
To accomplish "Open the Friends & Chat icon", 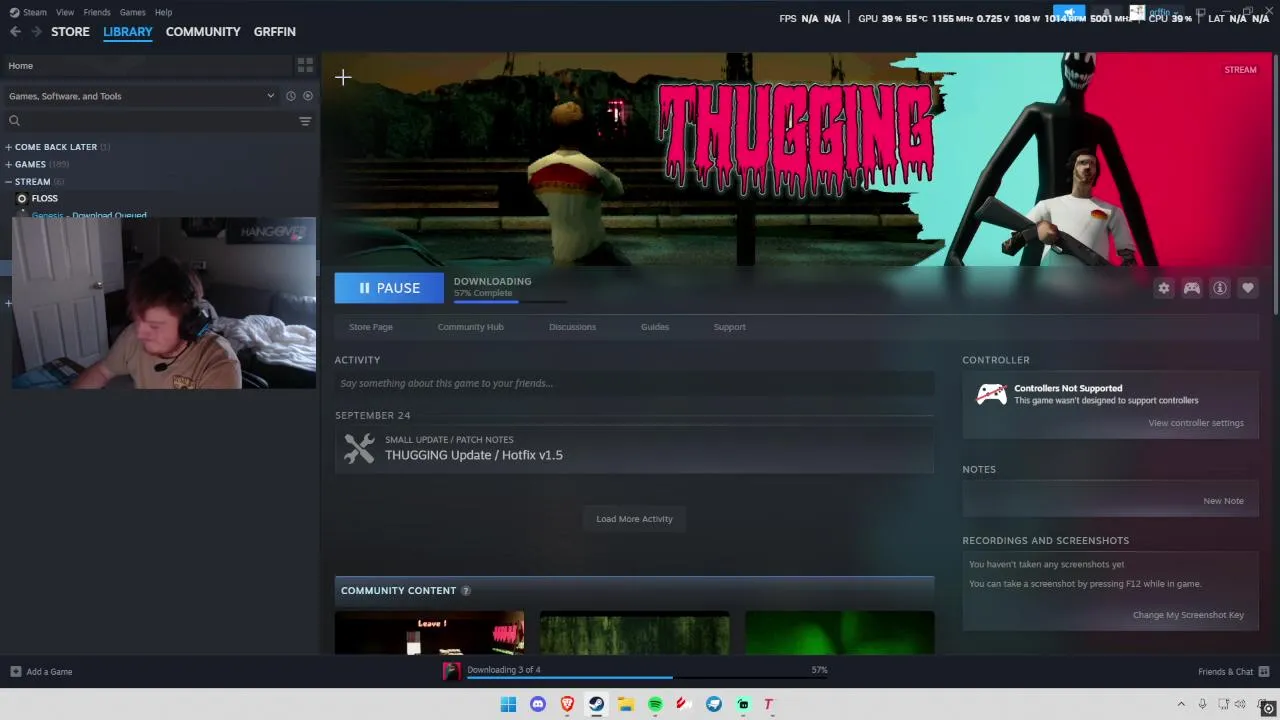I will coord(1264,672).
